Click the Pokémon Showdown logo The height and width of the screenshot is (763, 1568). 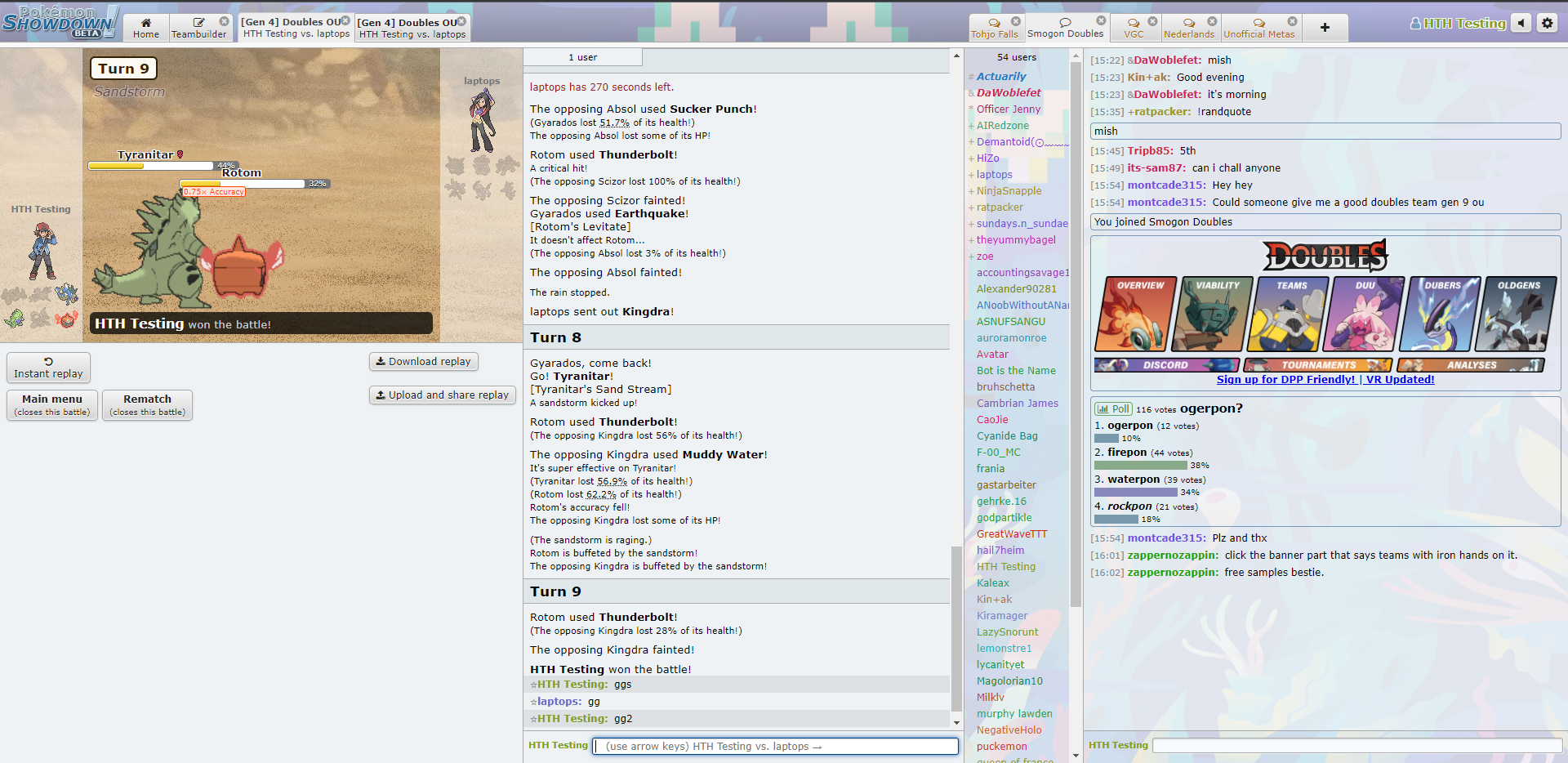(60, 21)
